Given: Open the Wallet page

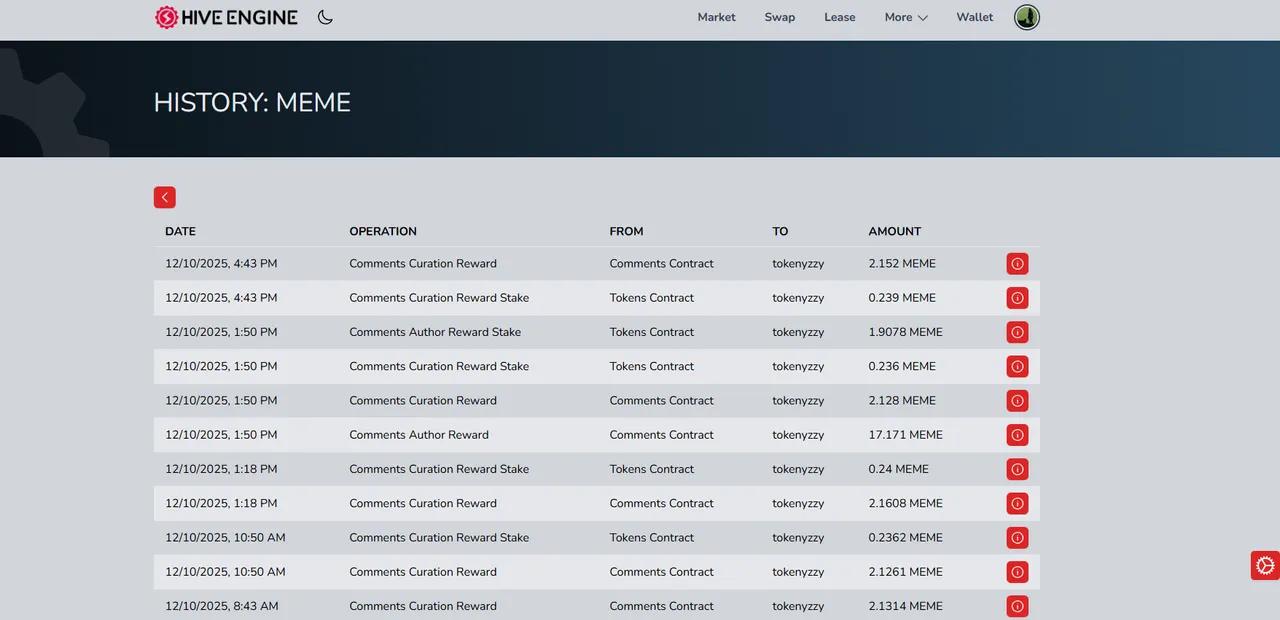Looking at the screenshot, I should pyautogui.click(x=975, y=17).
